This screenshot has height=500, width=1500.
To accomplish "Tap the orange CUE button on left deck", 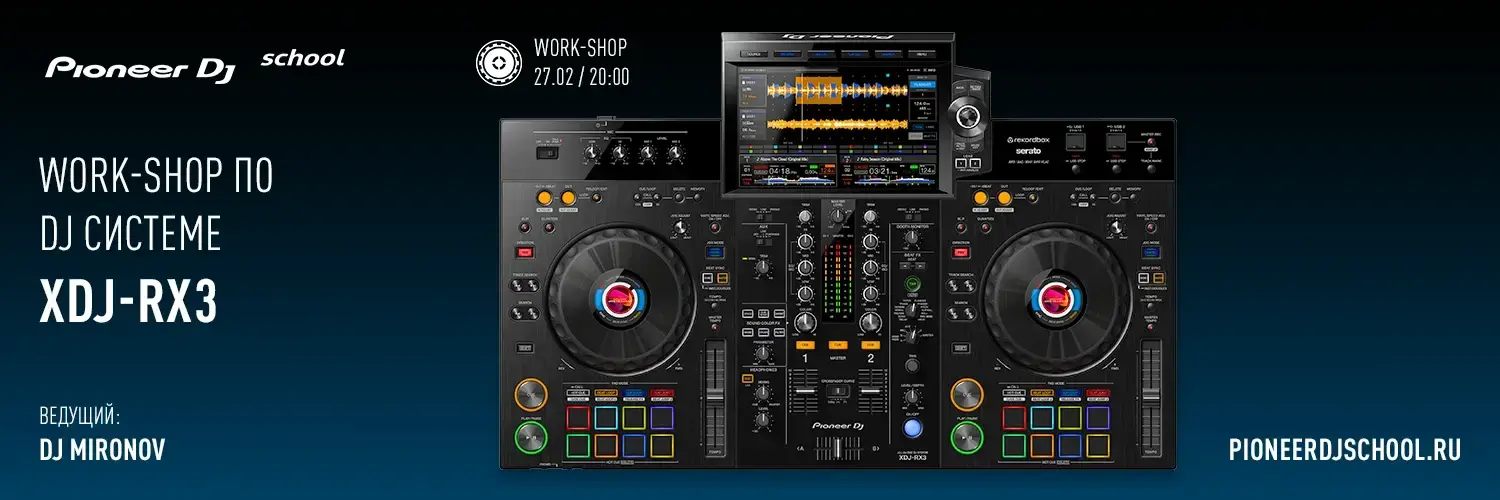I will [531, 394].
